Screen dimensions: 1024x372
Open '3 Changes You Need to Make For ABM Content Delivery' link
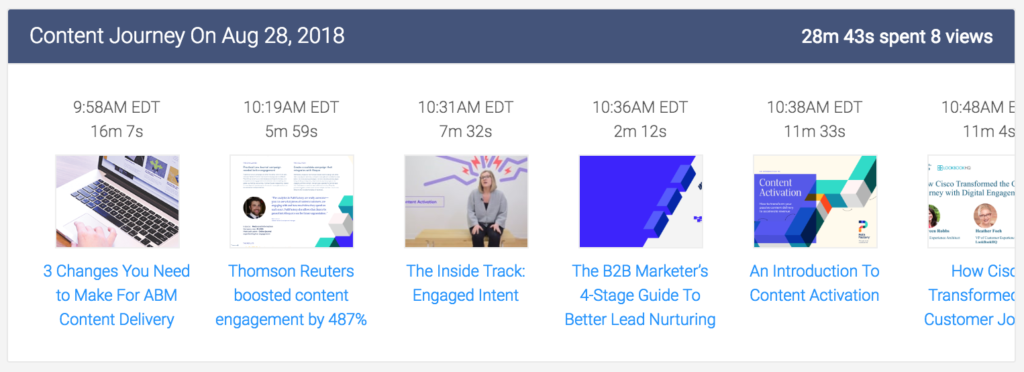coord(117,295)
